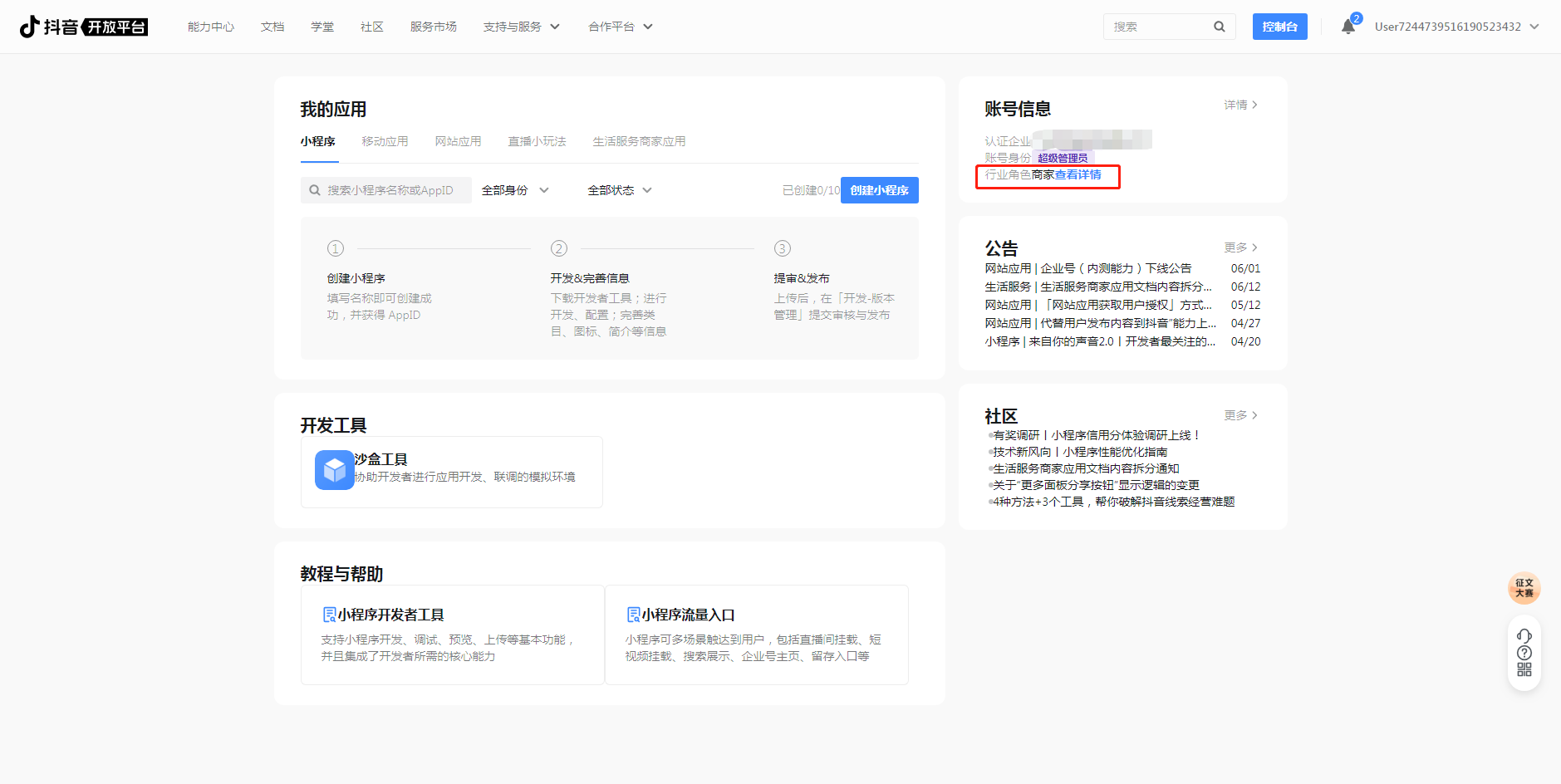Open the 全部状态 filter dropdown
Image resolution: width=1561 pixels, height=784 pixels.
pos(620,190)
